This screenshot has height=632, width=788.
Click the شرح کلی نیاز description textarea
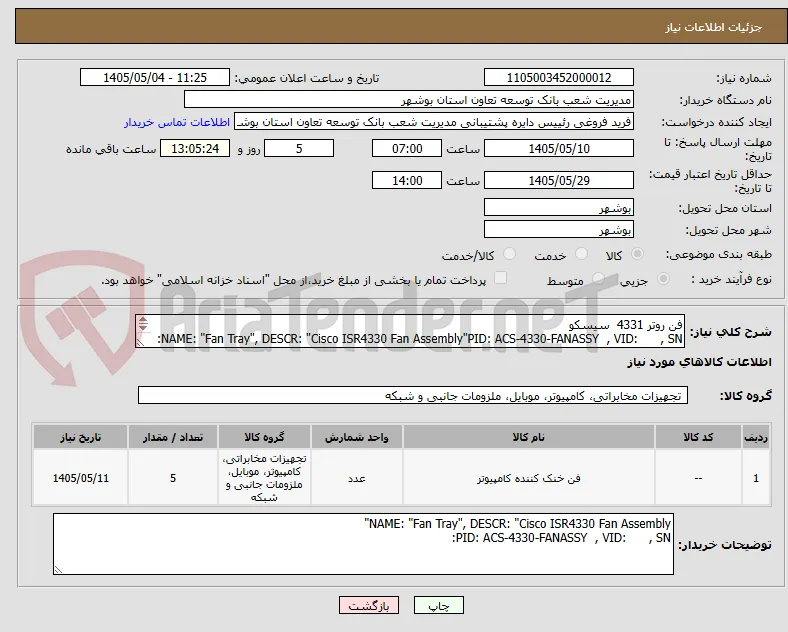[410, 331]
